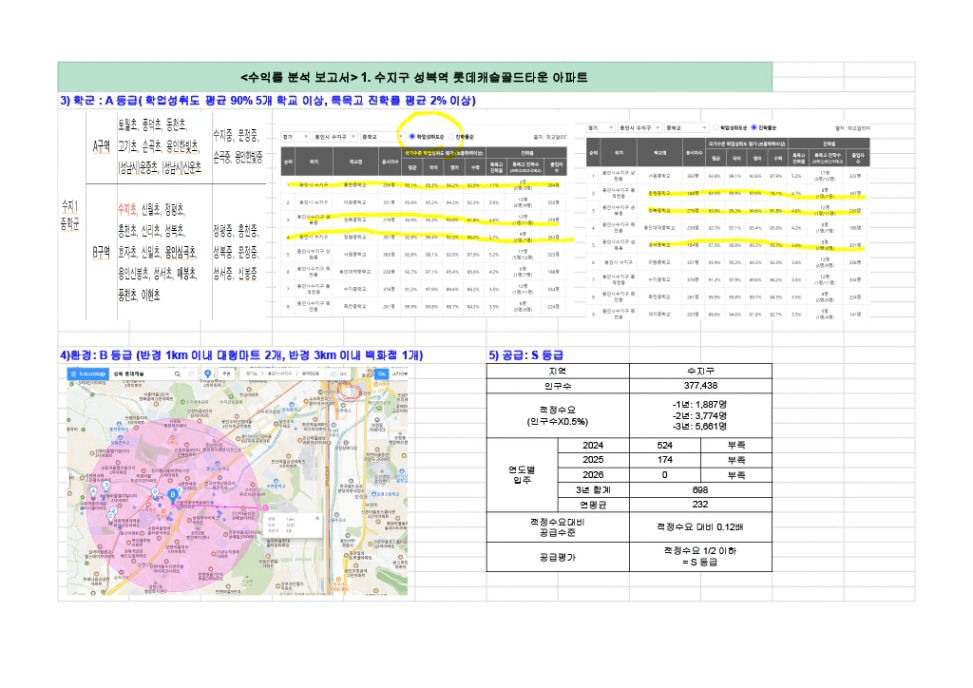
Task: Click the 524 supply value for 2024
Action: (665, 445)
